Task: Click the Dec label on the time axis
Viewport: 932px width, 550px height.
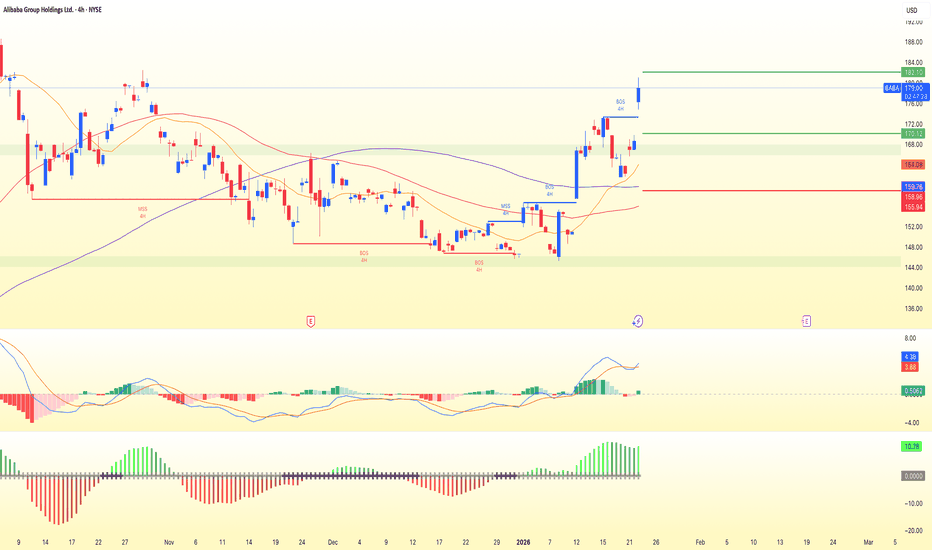Action: (332, 539)
